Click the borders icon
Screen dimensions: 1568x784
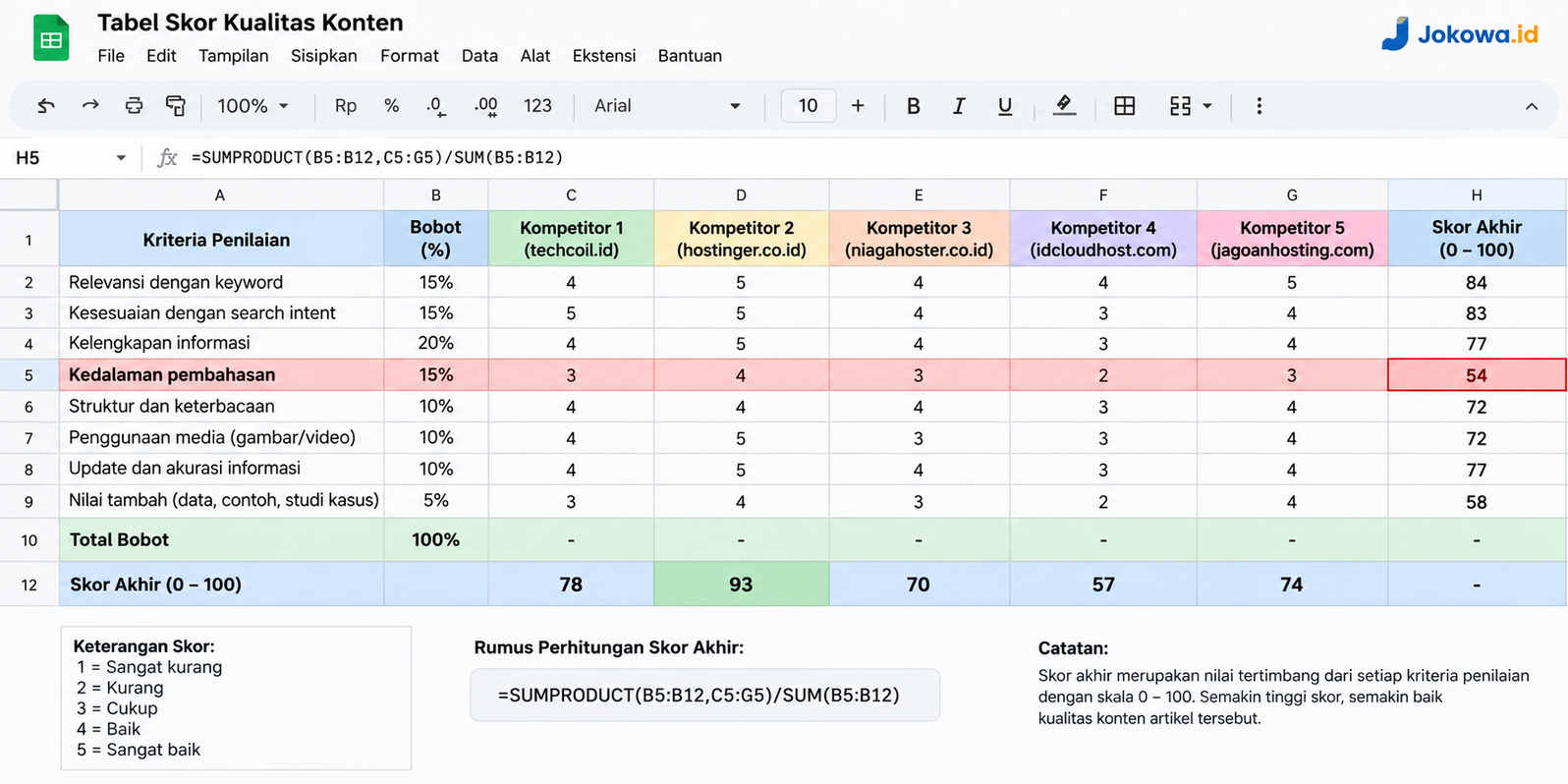coord(1125,106)
